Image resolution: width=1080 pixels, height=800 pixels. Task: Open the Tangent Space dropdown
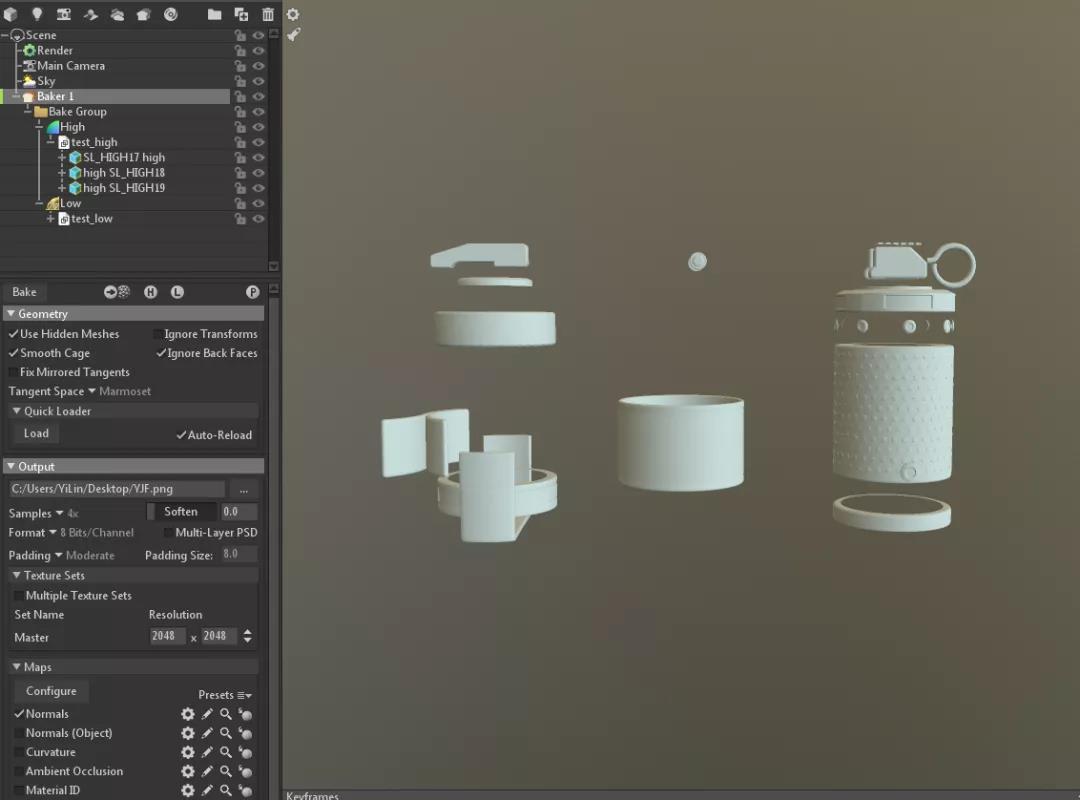point(92,391)
